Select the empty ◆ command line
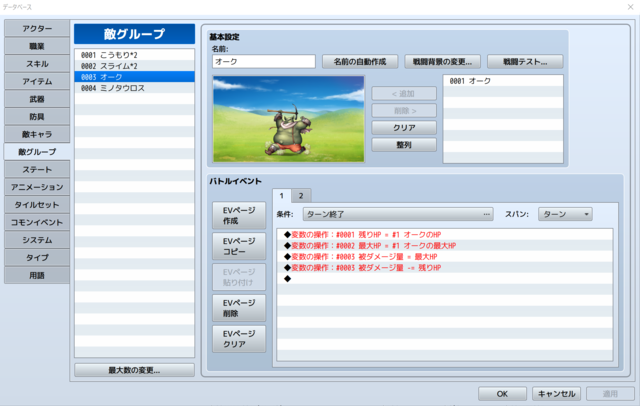The width and height of the screenshot is (640, 406). coord(445,279)
